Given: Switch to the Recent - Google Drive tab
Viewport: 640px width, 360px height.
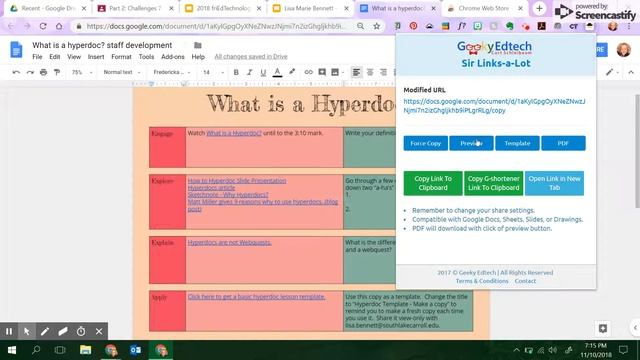Looking at the screenshot, I should (48, 8).
